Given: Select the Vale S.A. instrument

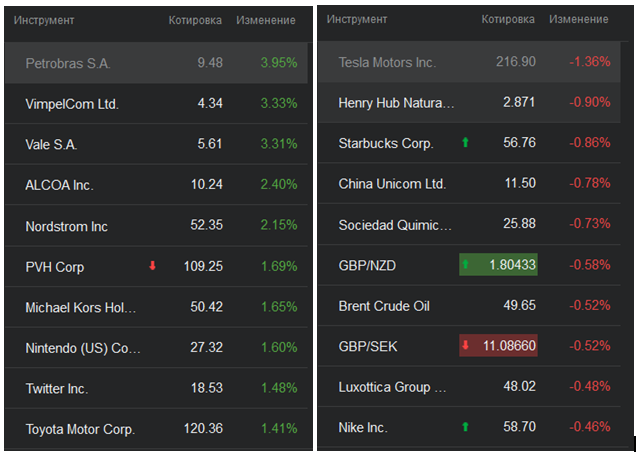Looking at the screenshot, I should 52,144.
